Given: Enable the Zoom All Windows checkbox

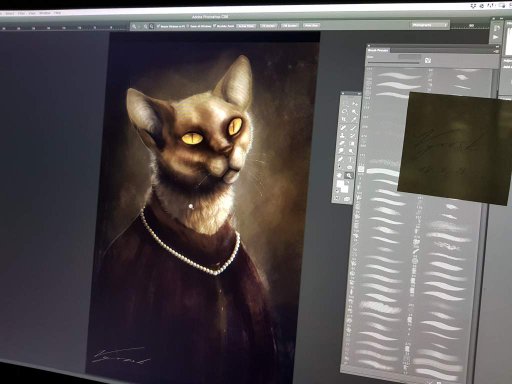Looking at the screenshot, I should pyautogui.click(x=187, y=26).
